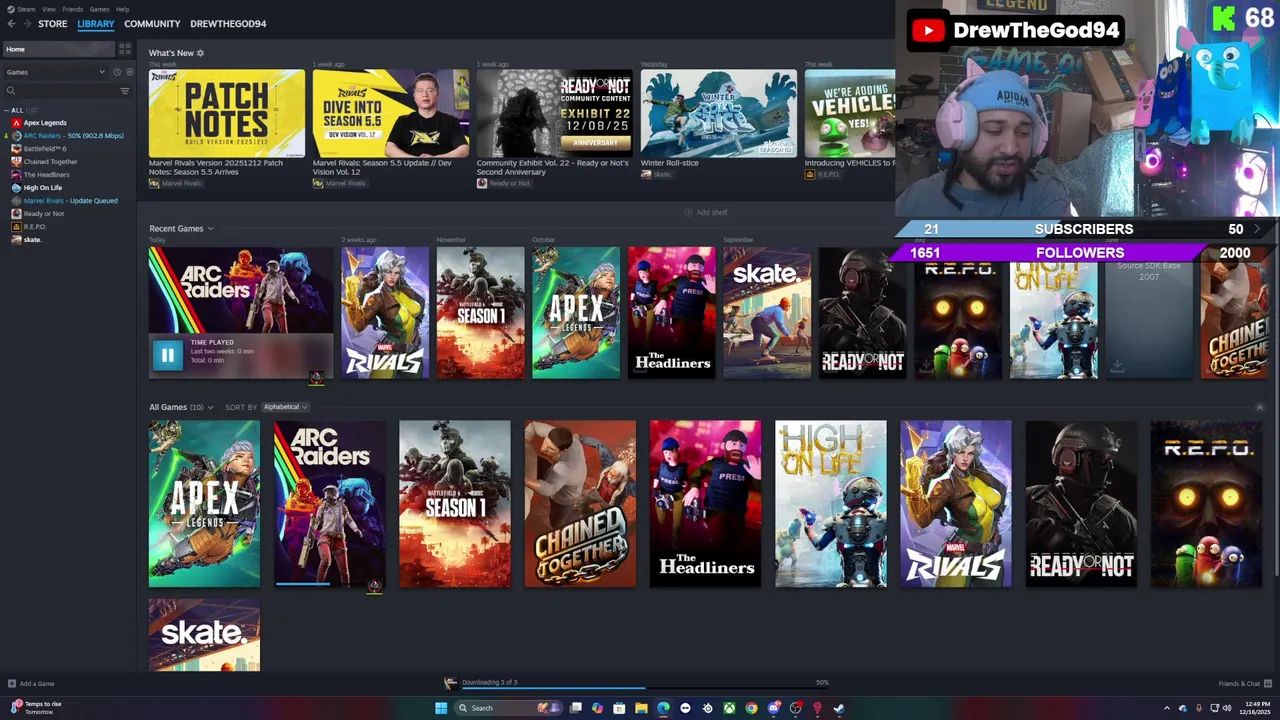Switch library to grid collections view icon
The width and height of the screenshot is (1280, 720).
tap(125, 49)
